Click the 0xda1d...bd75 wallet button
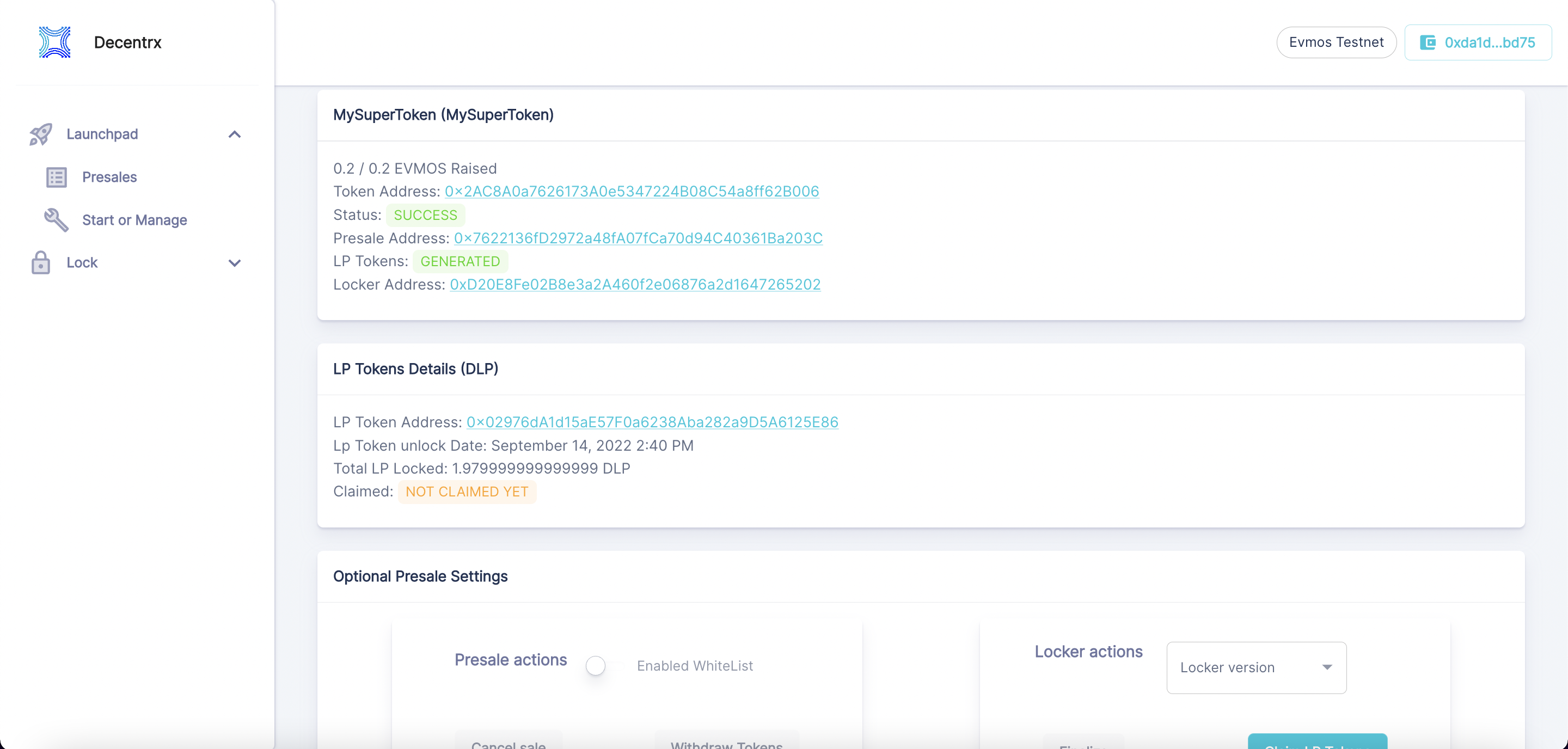 pos(1477,42)
